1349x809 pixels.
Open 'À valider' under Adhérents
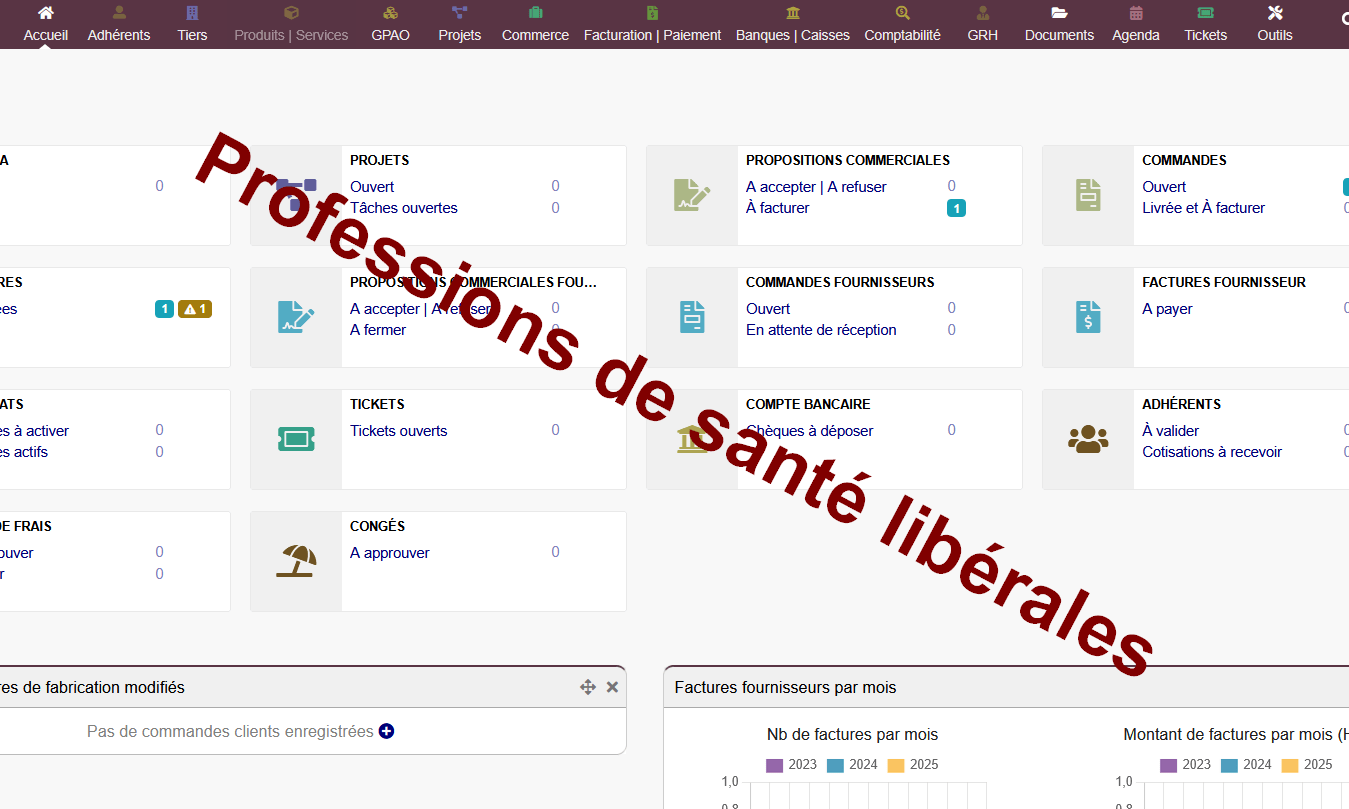[1170, 431]
